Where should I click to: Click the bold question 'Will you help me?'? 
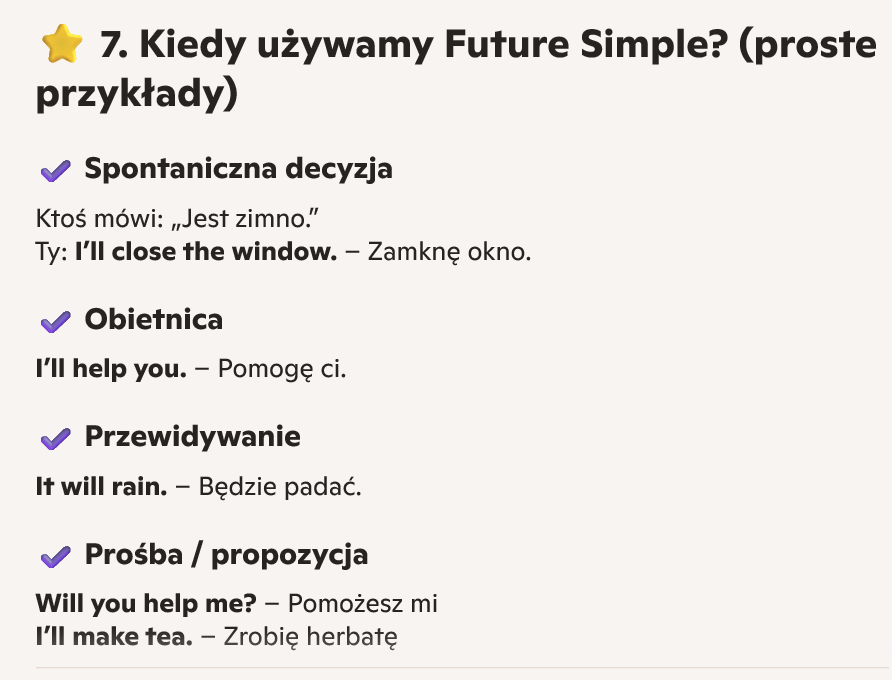[x=146, y=604]
